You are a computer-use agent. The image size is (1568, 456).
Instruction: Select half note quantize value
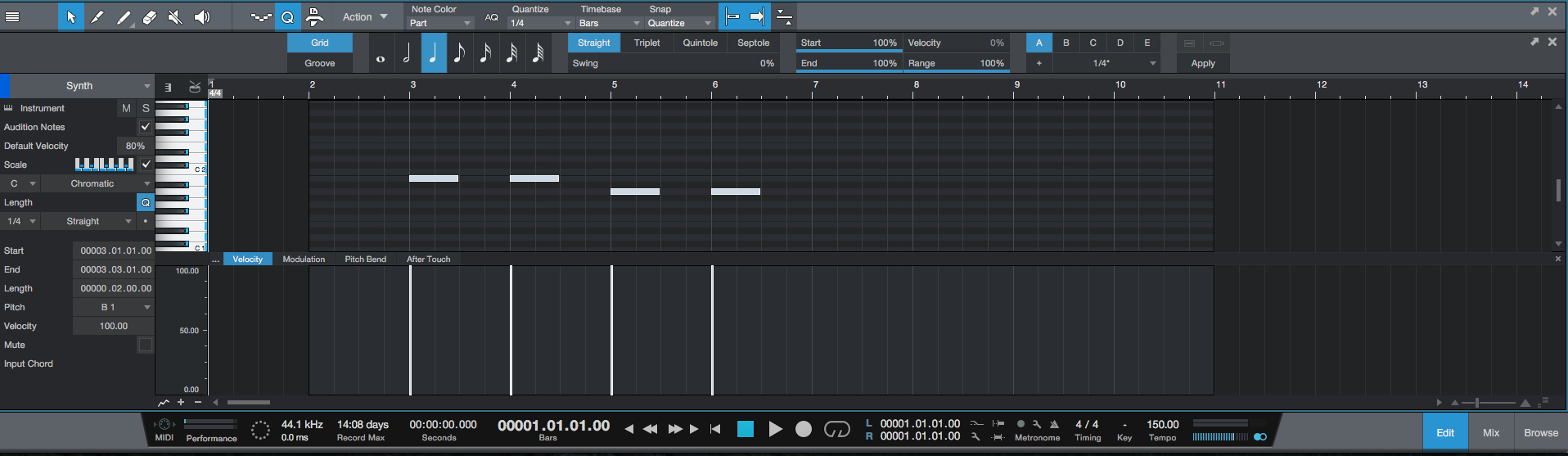tap(407, 53)
